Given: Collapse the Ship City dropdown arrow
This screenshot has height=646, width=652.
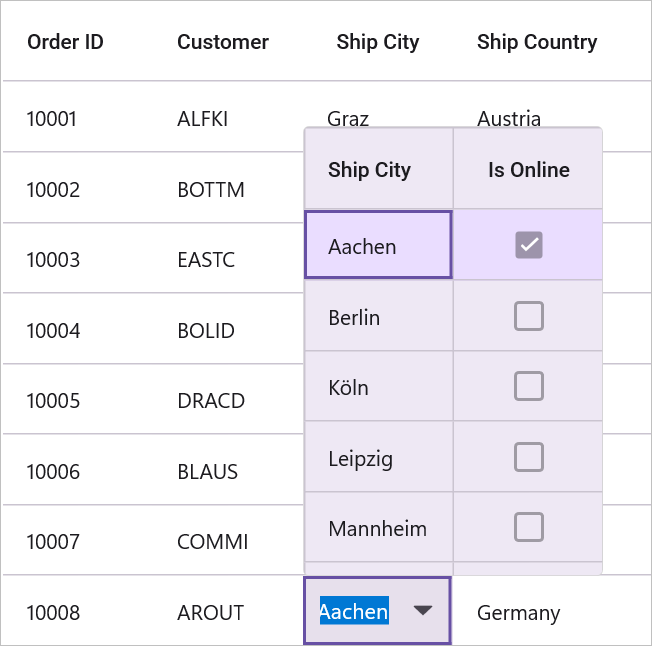Looking at the screenshot, I should point(423,610).
